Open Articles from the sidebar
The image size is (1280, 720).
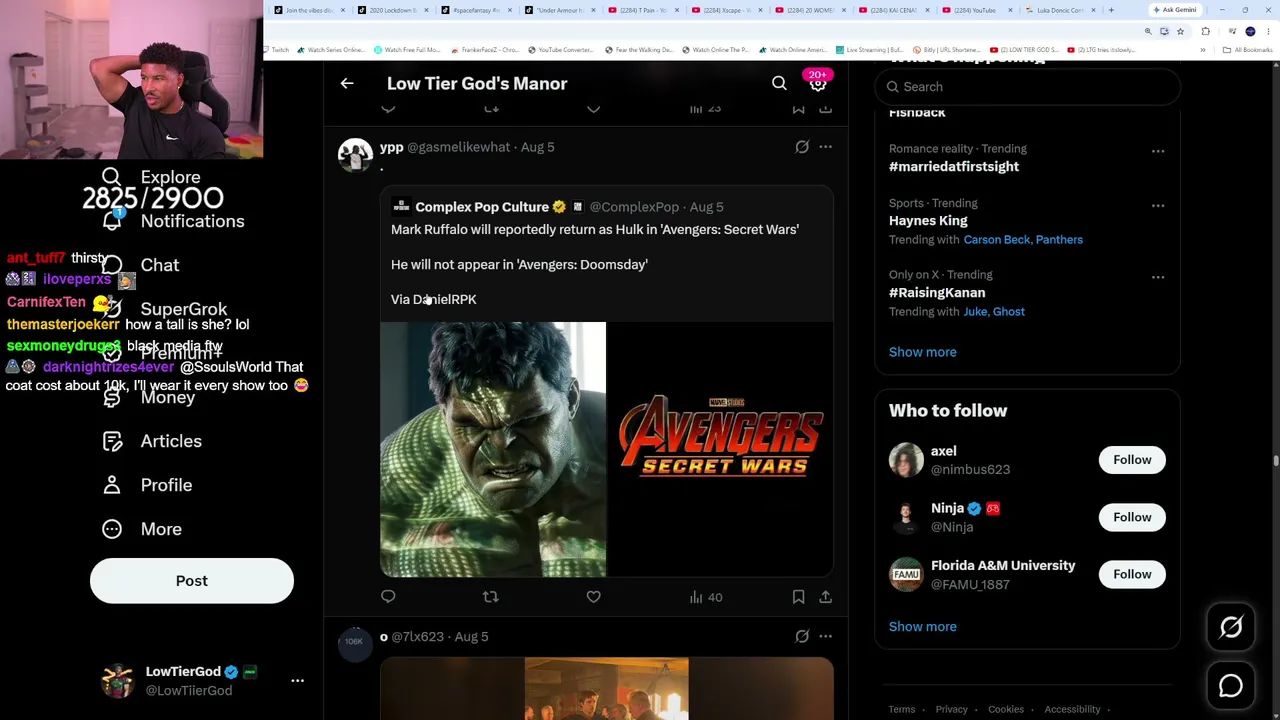click(x=152, y=441)
